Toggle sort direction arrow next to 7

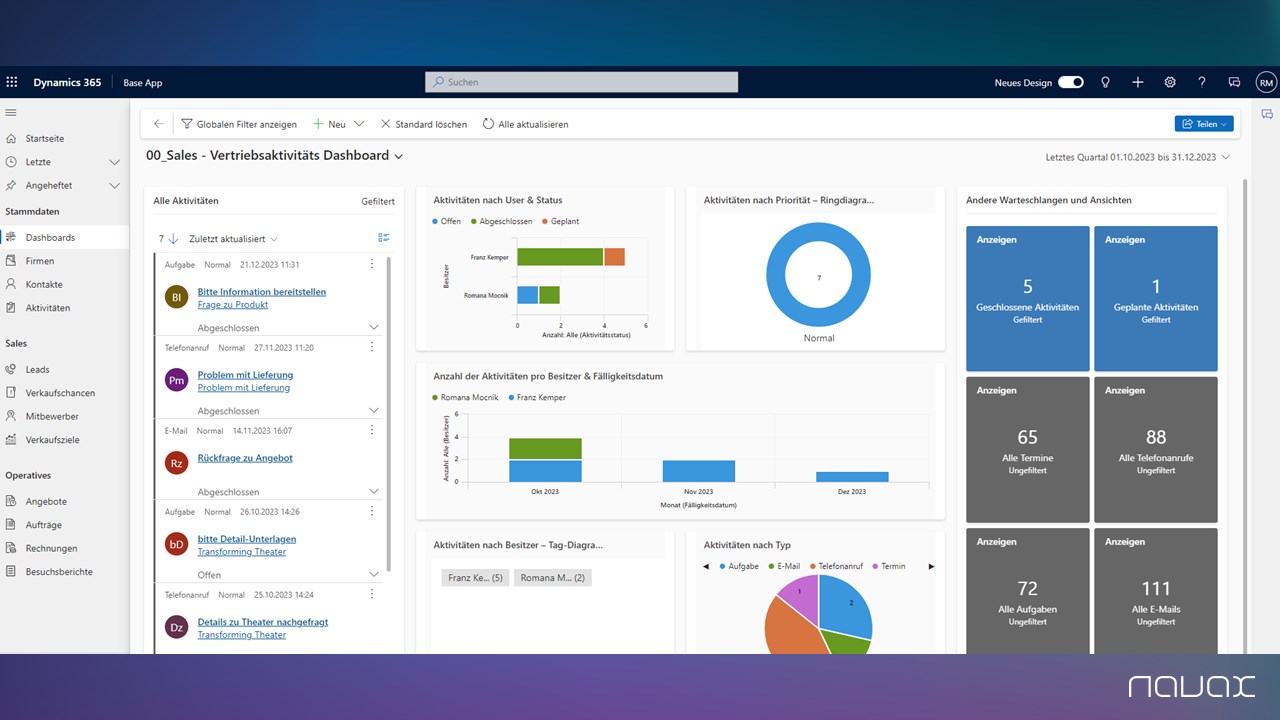click(x=173, y=239)
